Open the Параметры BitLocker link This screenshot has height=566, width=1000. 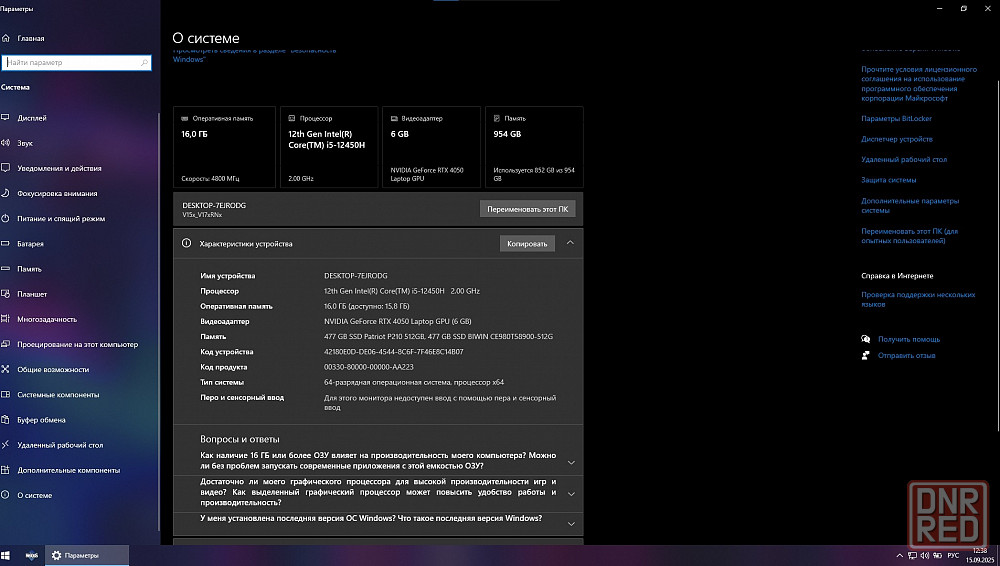coord(896,118)
